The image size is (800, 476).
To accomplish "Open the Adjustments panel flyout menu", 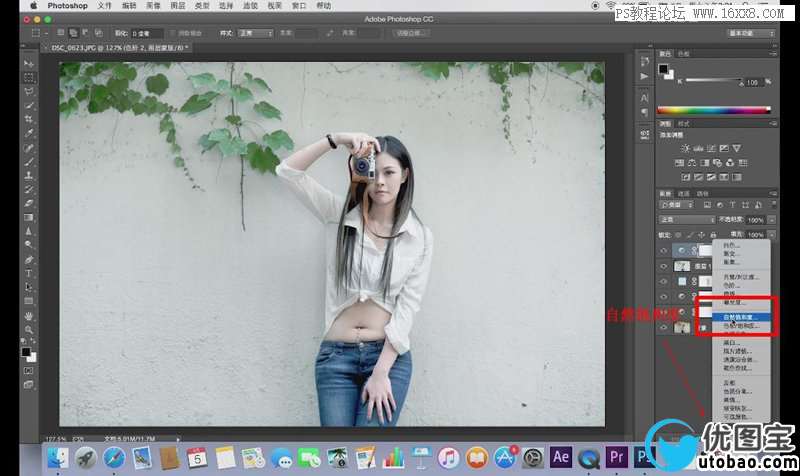I will [773, 123].
